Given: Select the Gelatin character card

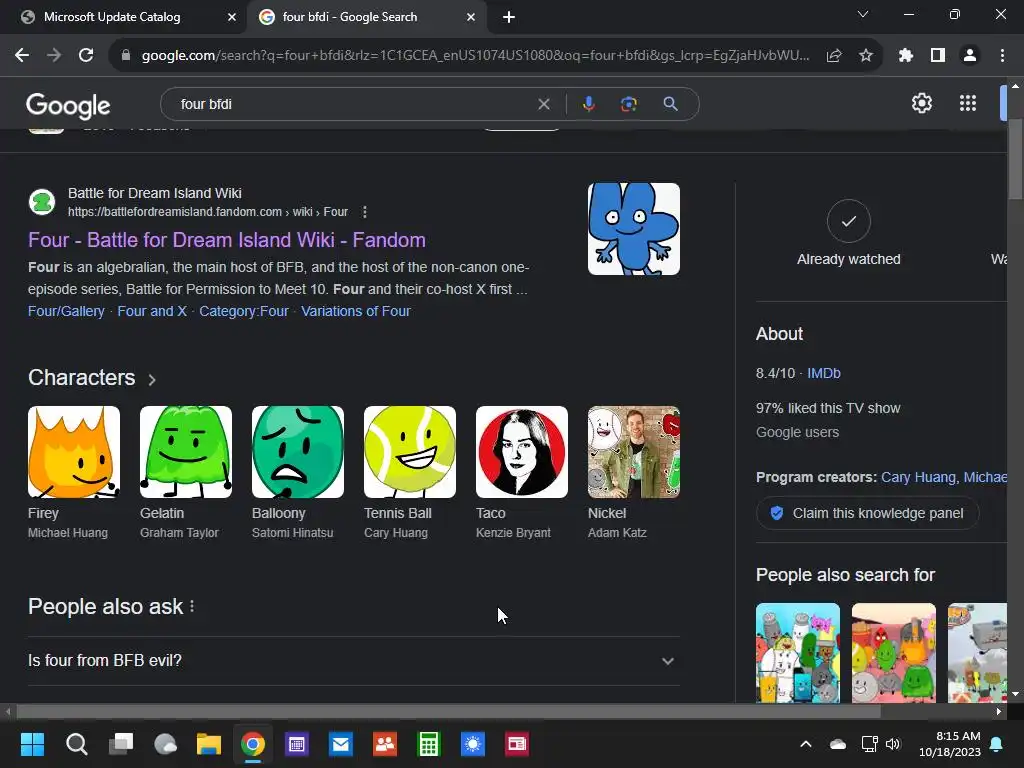Looking at the screenshot, I should coord(185,473).
